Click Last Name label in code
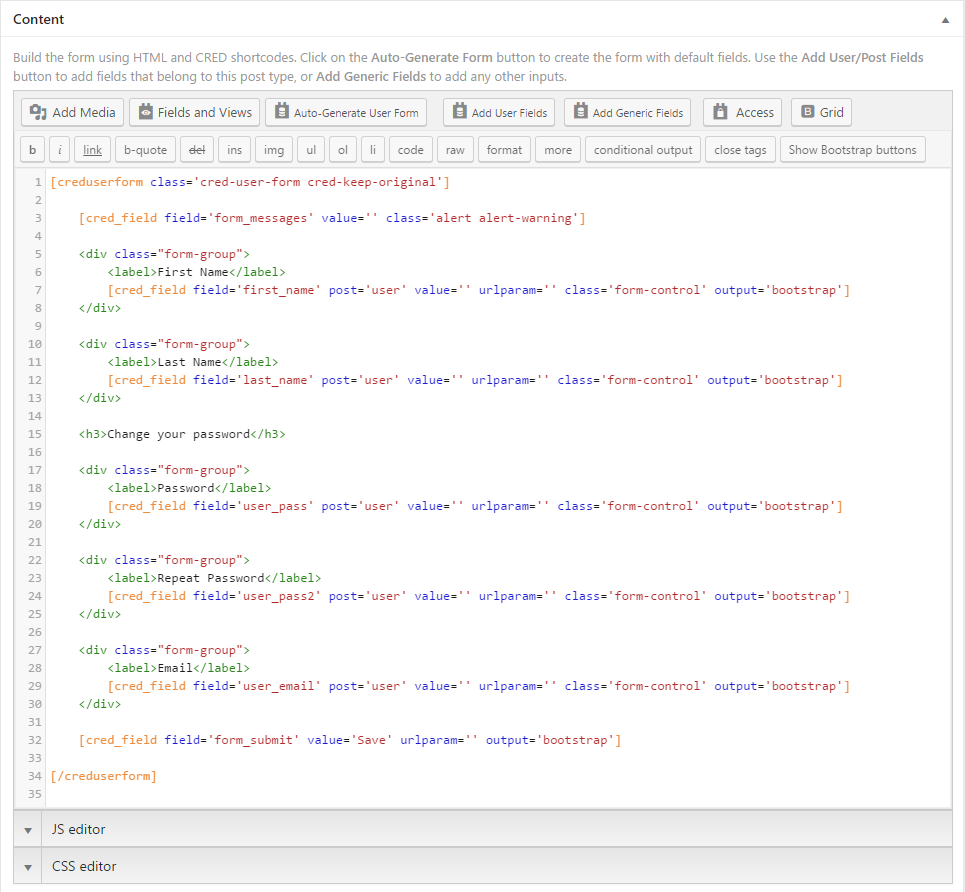 (x=189, y=362)
